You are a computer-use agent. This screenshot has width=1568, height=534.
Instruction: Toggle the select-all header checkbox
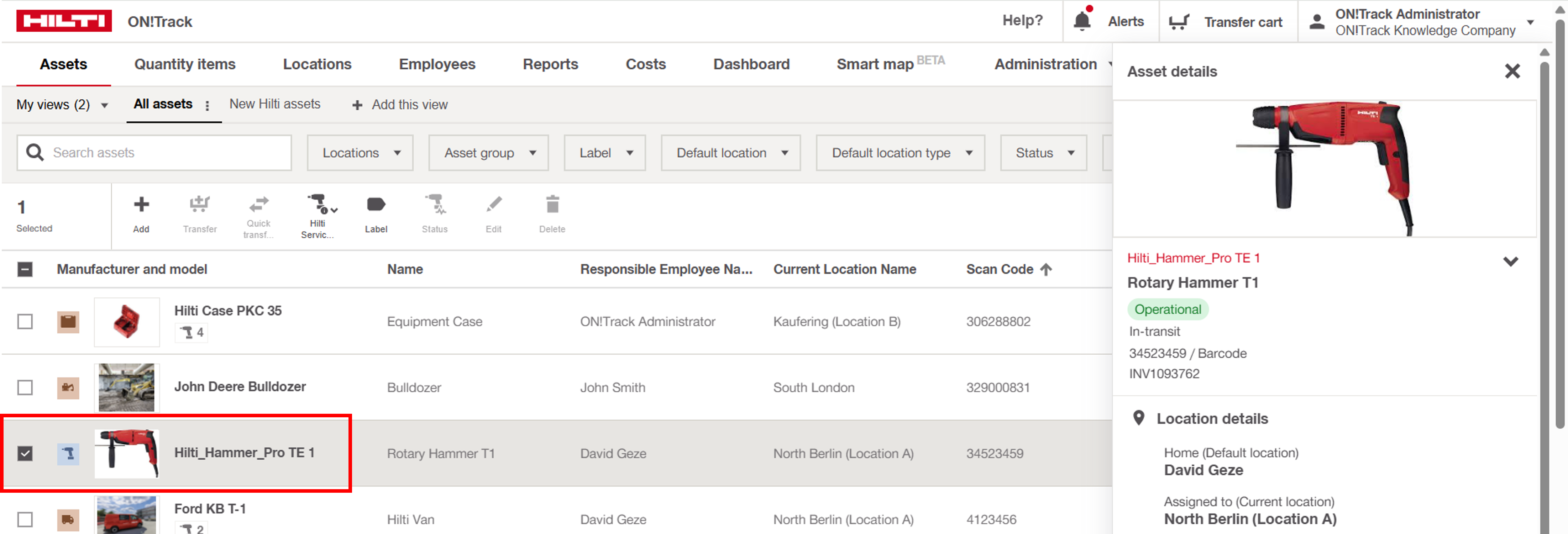(25, 269)
